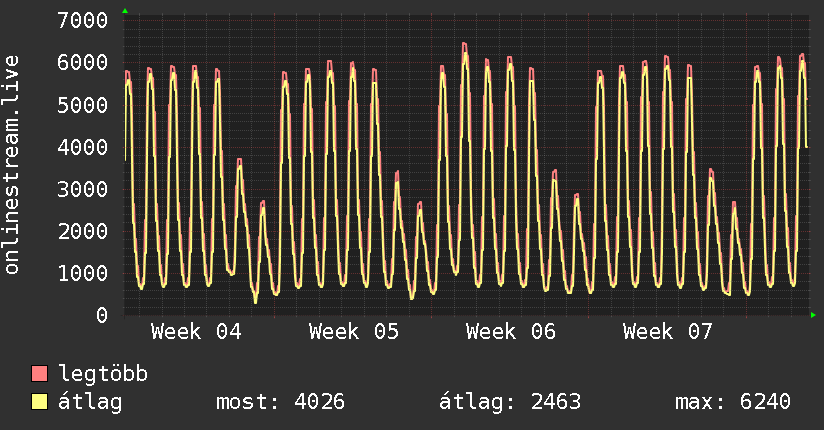This screenshot has width=824, height=430.
Task: Click the Week 05 axis label
Action: point(354,331)
